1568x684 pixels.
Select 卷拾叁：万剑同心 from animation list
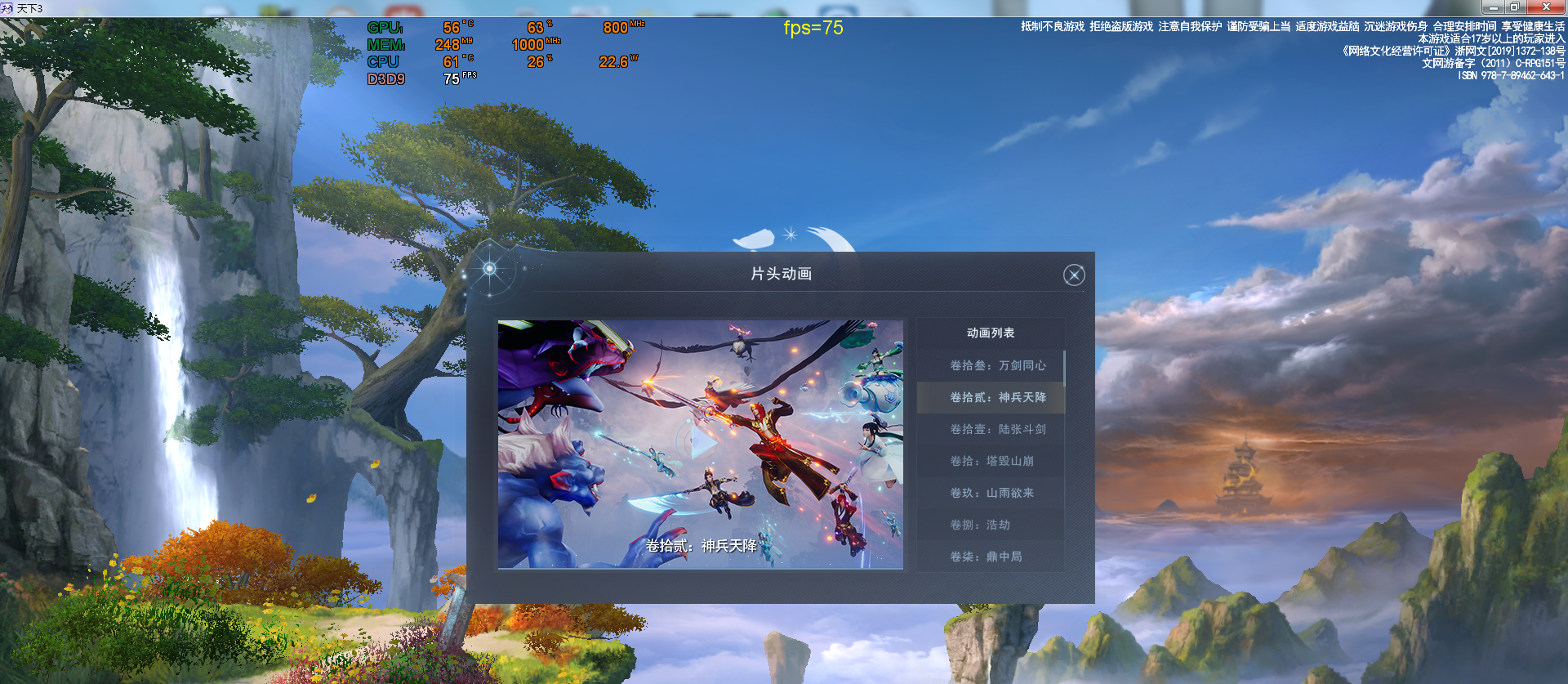991,365
